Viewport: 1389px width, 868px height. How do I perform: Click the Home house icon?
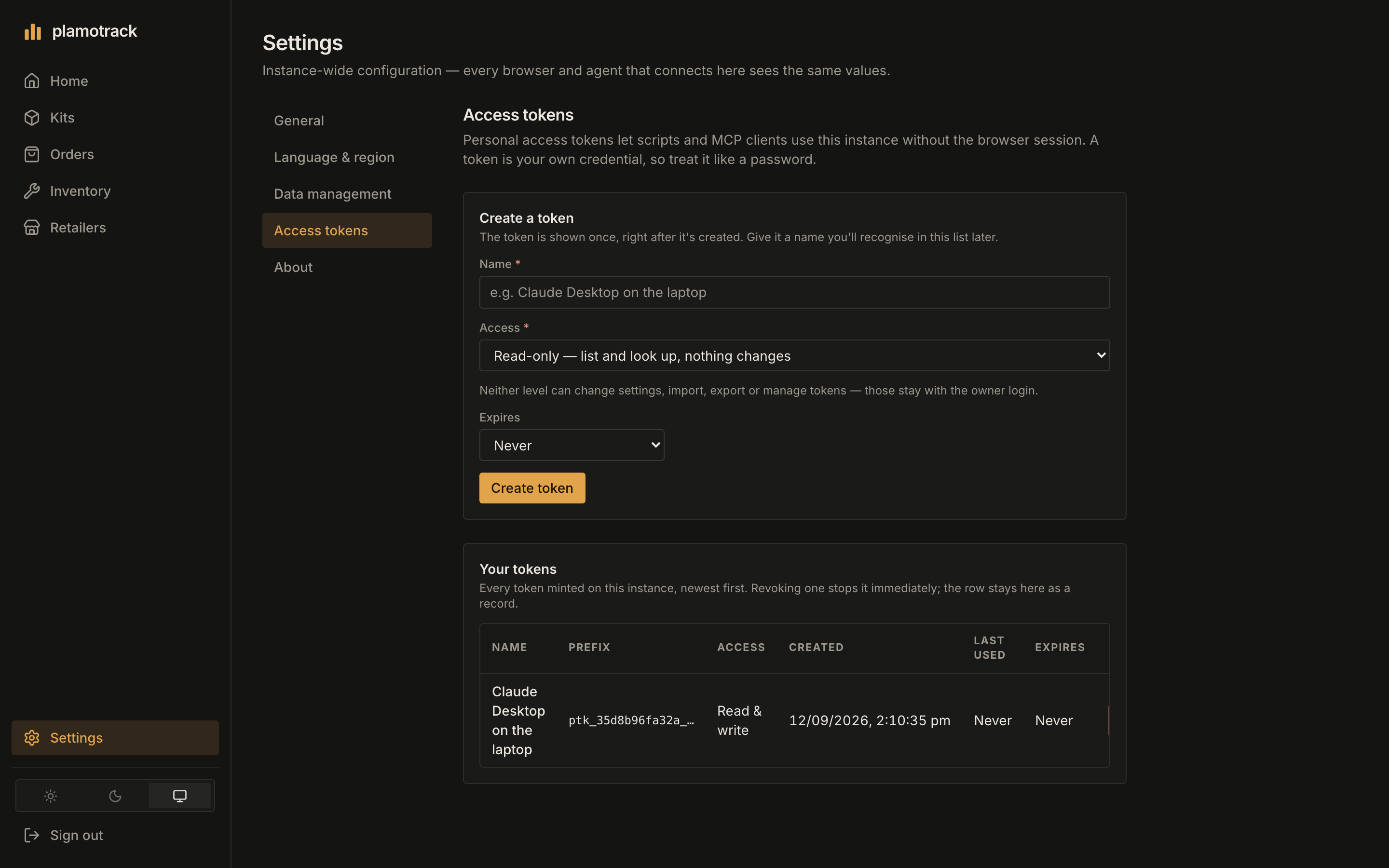[x=31, y=81]
